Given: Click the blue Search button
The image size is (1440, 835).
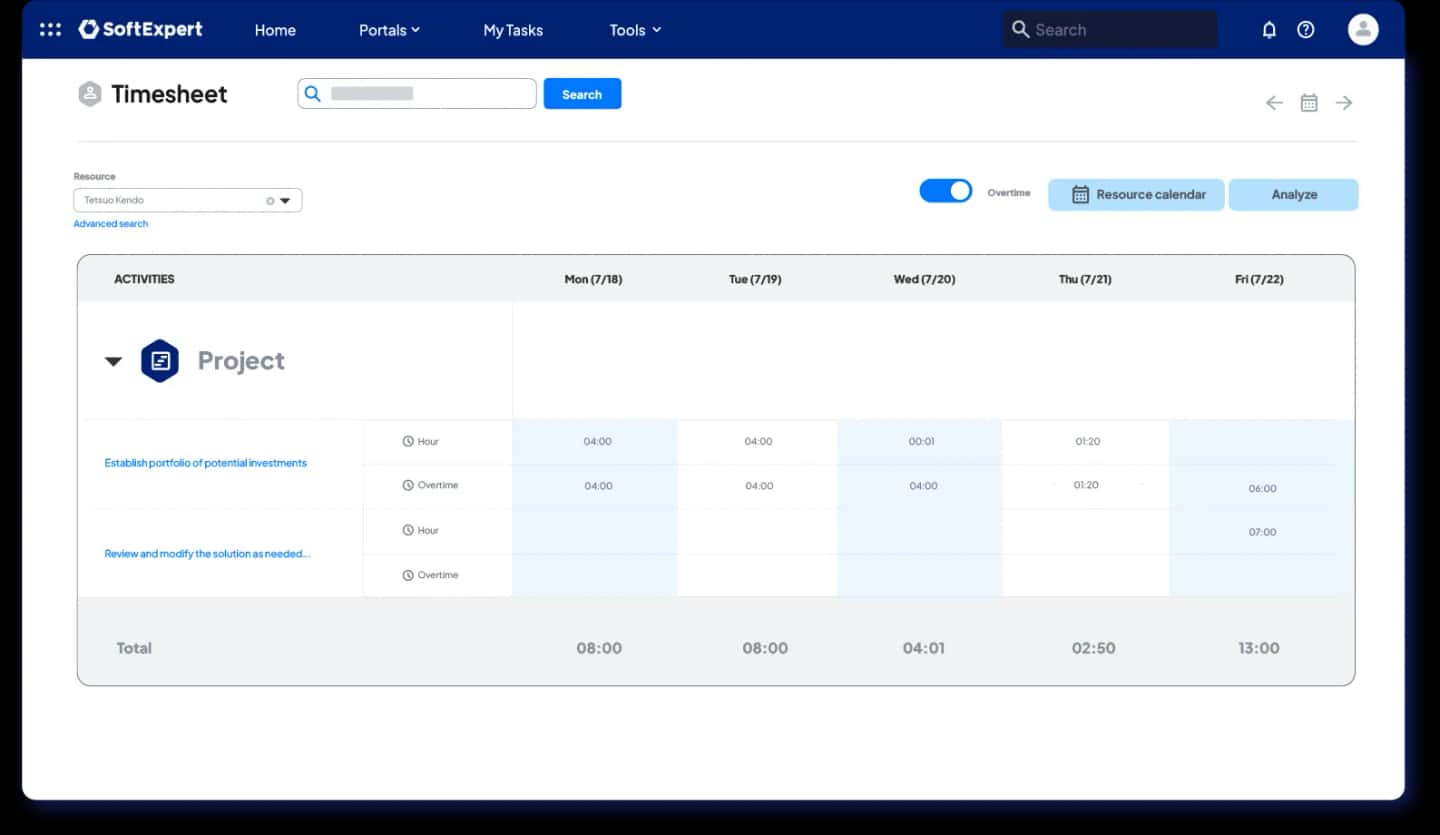Looking at the screenshot, I should (x=582, y=94).
